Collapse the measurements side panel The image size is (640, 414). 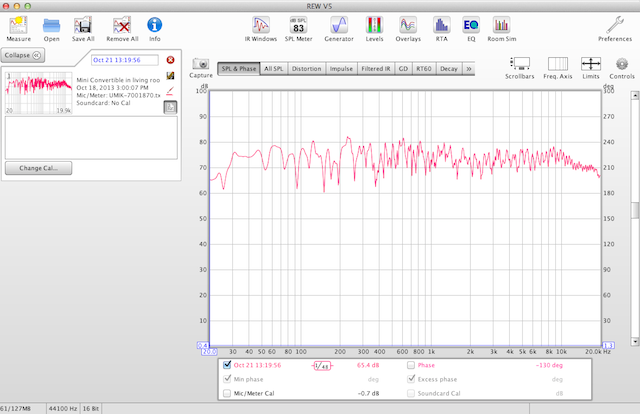click(22, 55)
